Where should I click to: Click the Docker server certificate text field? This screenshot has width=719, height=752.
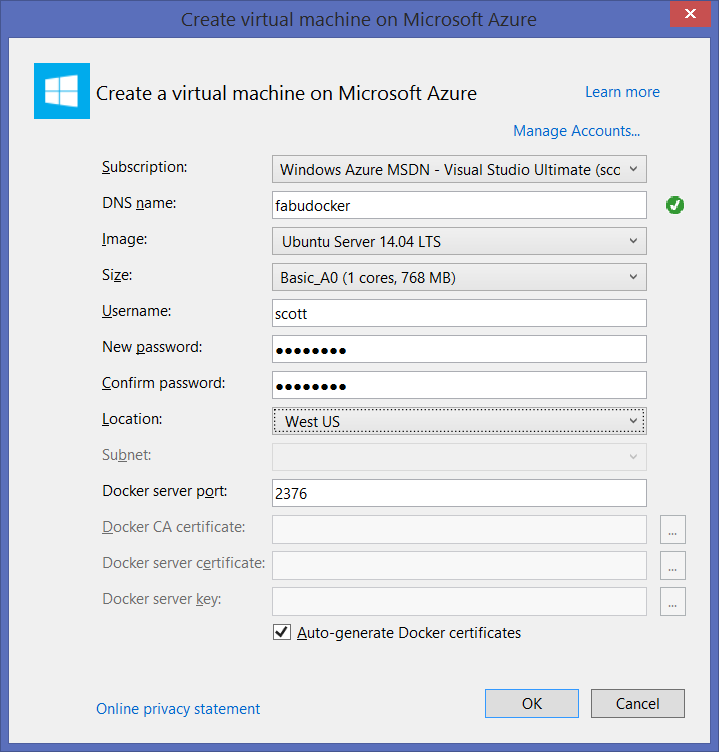(x=459, y=565)
